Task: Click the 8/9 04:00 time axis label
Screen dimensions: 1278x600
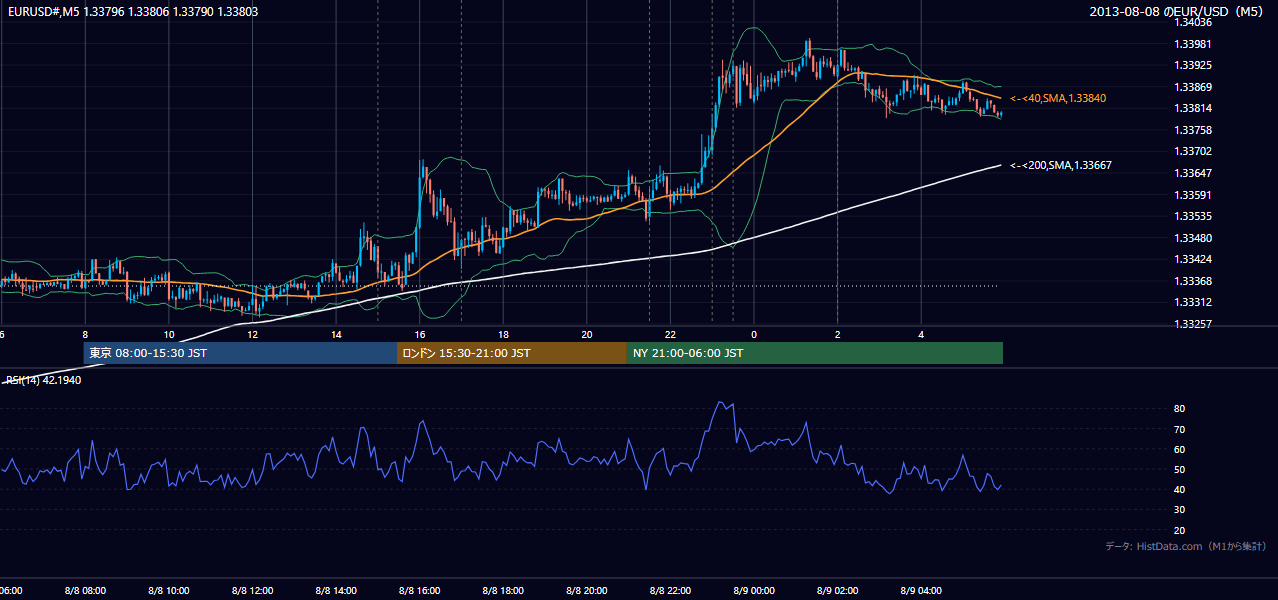Action: click(921, 590)
